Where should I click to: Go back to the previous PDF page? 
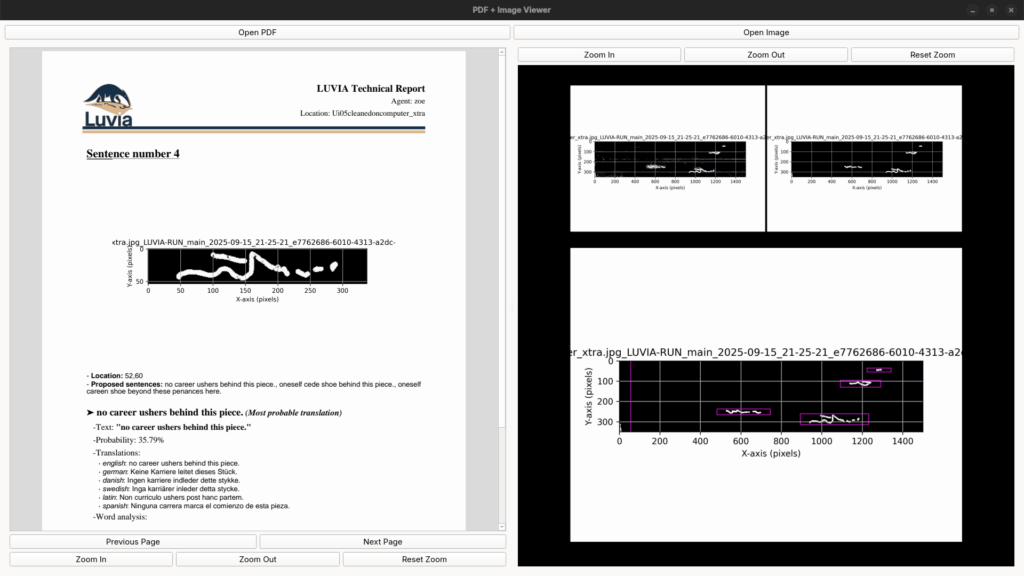coord(132,542)
